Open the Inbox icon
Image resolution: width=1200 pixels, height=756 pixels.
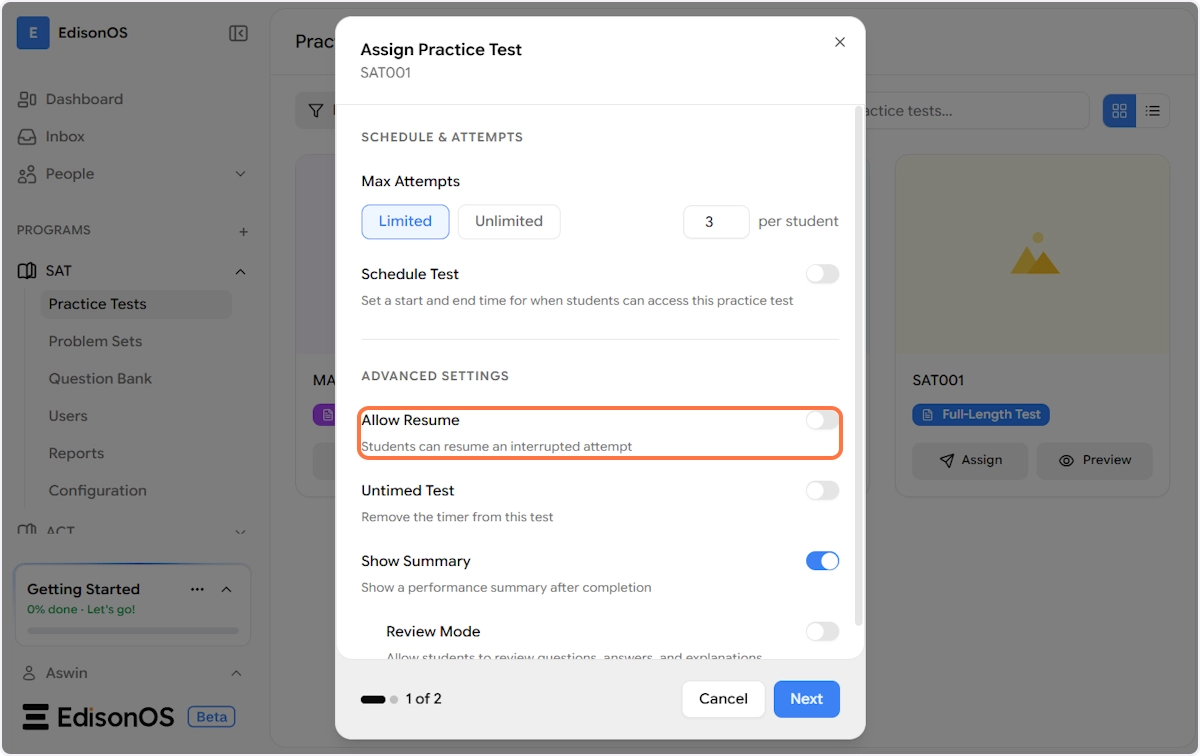pyautogui.click(x=28, y=136)
